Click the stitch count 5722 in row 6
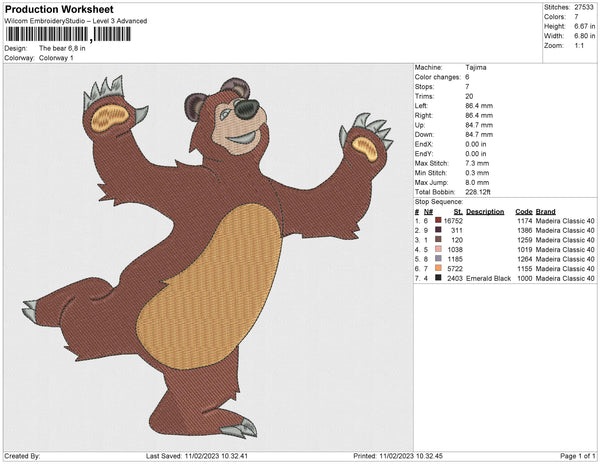Viewport: 600px width, 464px height. pos(455,269)
